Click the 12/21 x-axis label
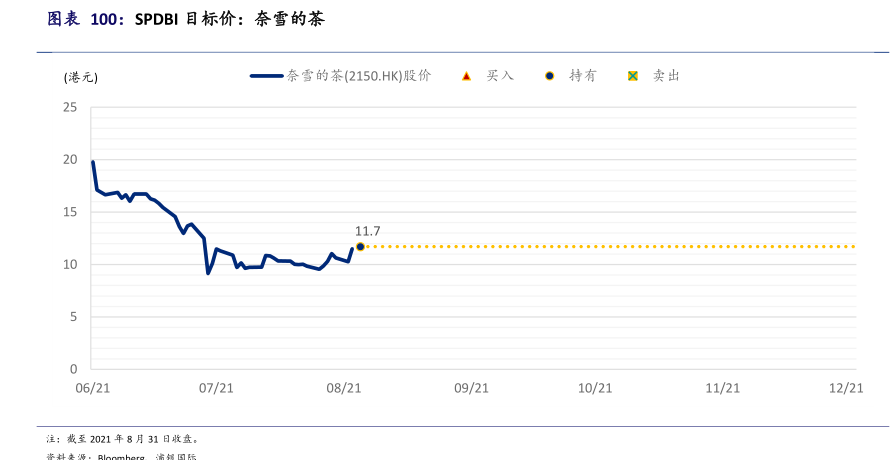The image size is (894, 460). [x=846, y=388]
